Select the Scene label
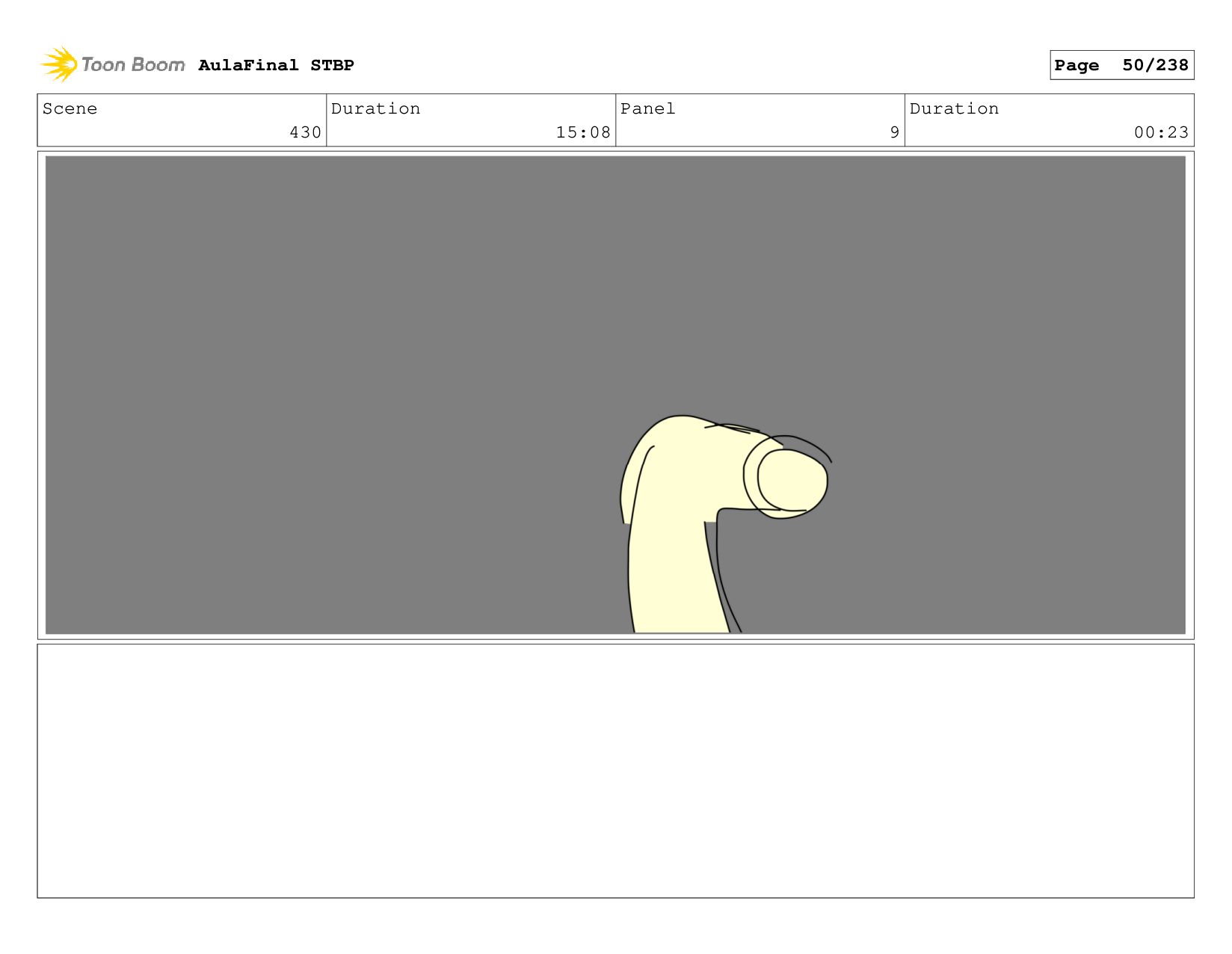Screen dimensions: 1232x954 (x=70, y=108)
